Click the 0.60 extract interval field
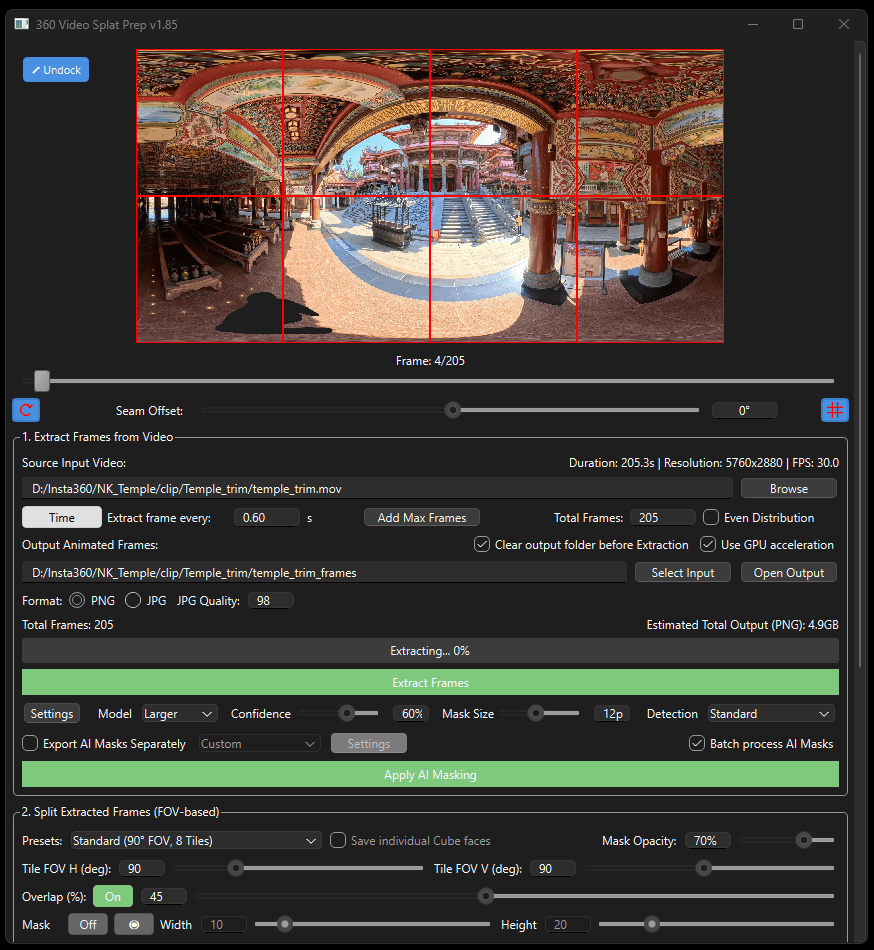 (x=266, y=517)
